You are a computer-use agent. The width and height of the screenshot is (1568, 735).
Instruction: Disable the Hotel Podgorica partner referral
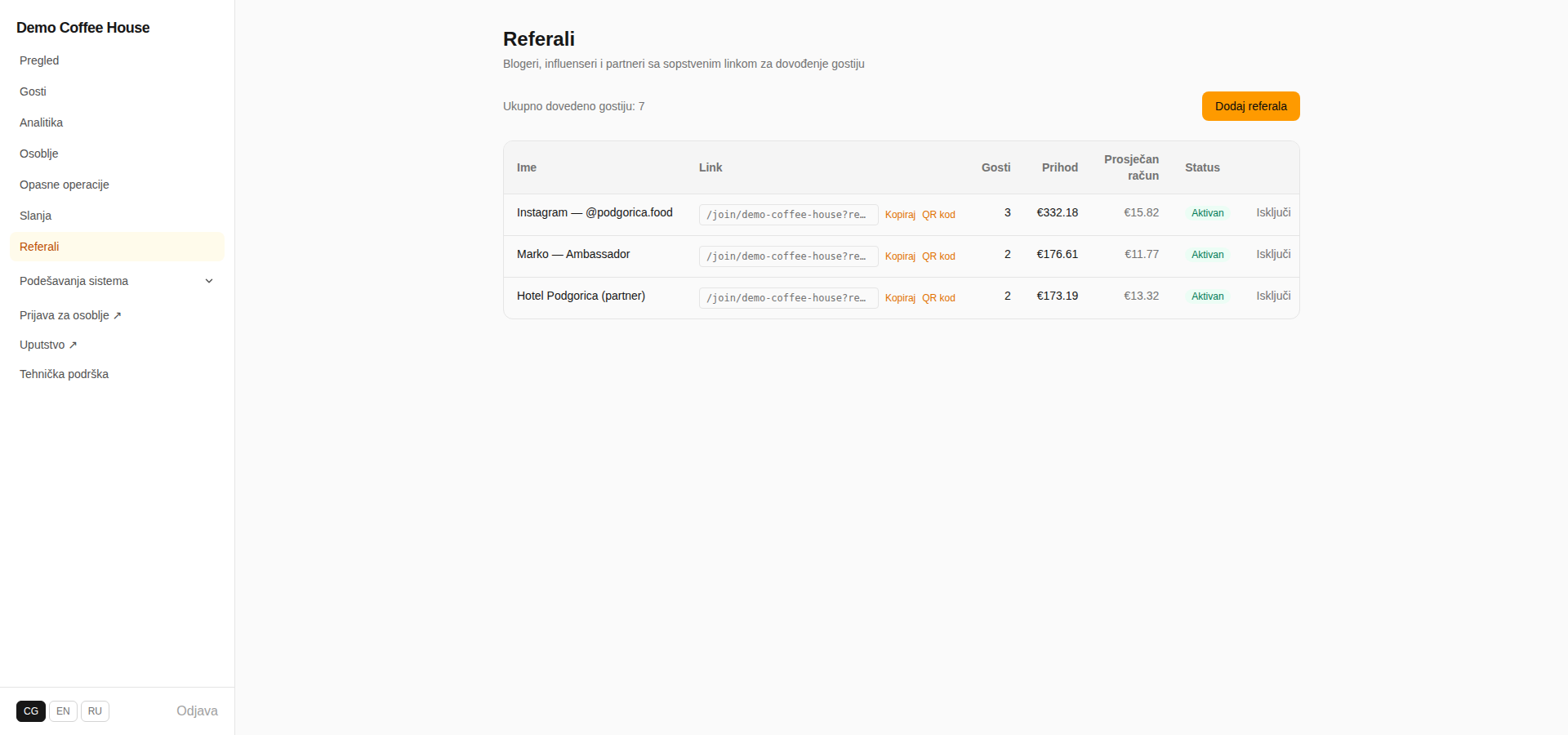point(1273,296)
